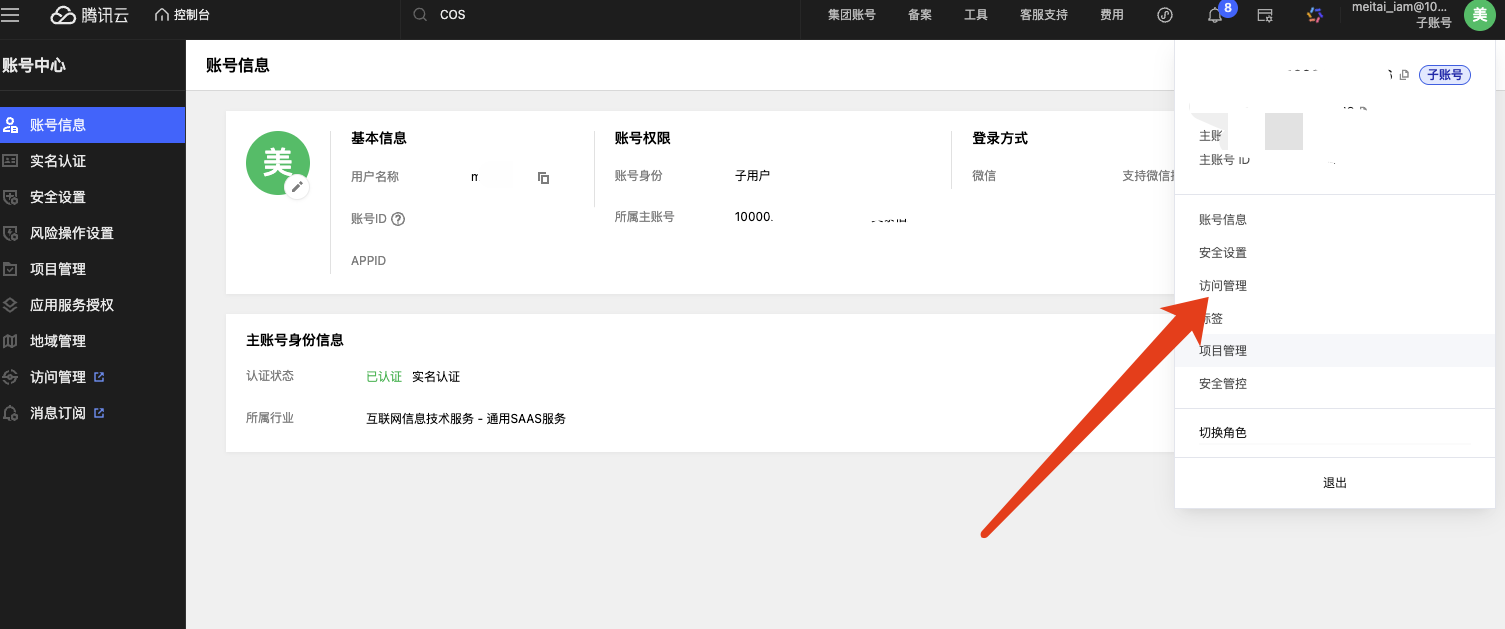Open the hamburger navigation menu
Image resolution: width=1505 pixels, height=629 pixels.
click(x=11, y=15)
